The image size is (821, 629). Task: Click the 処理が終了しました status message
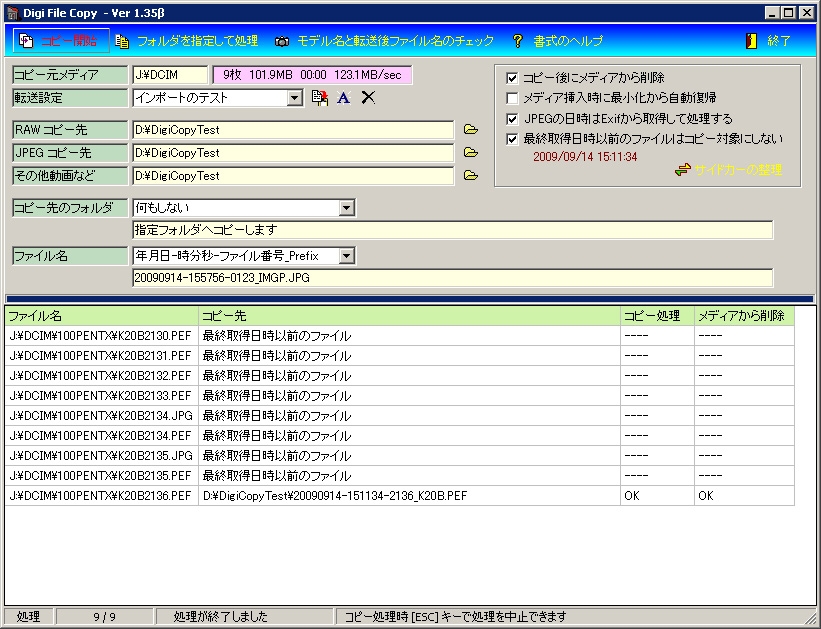click(220, 617)
